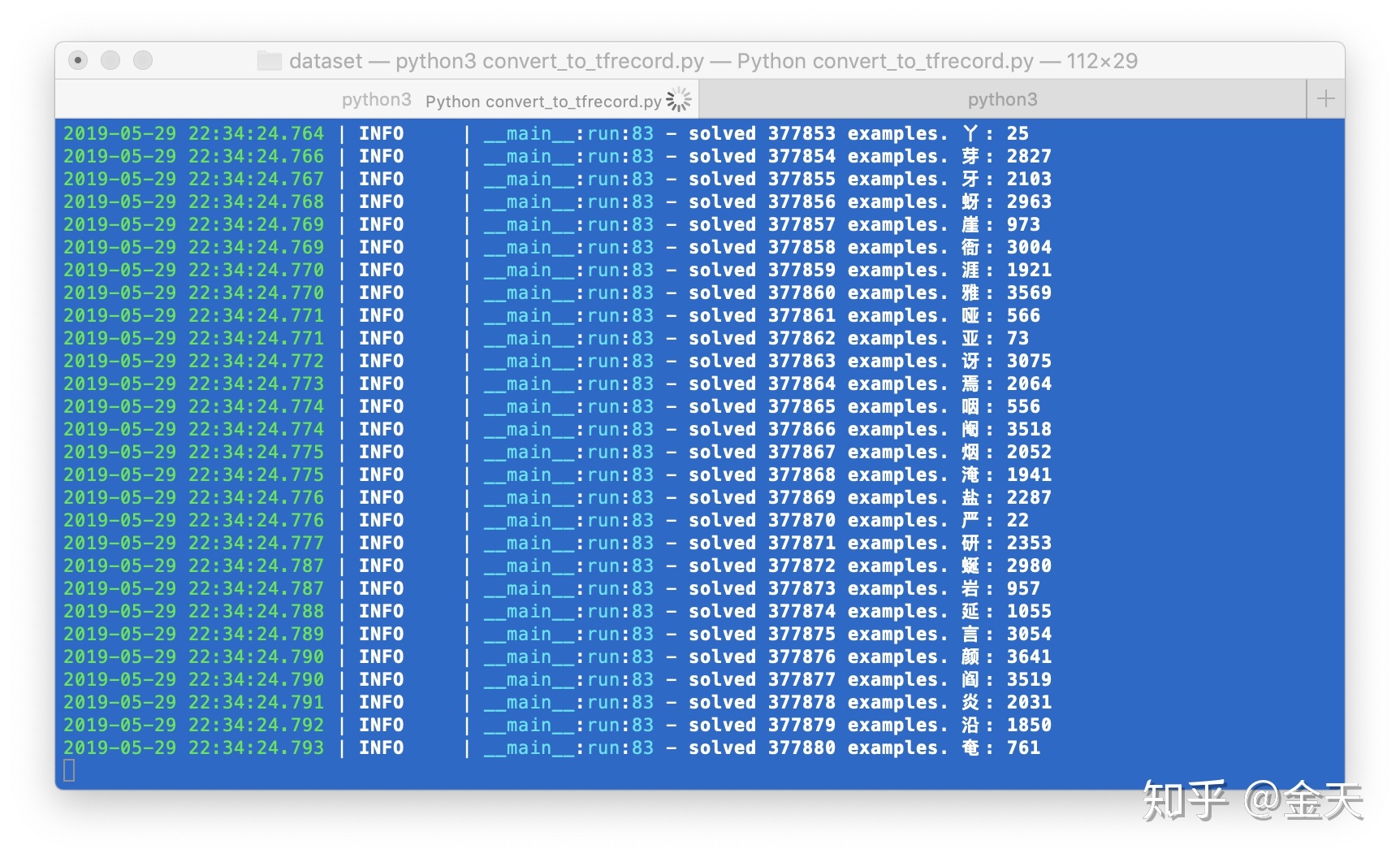Click the value 3075 in the output
The height and width of the screenshot is (858, 1400).
(x=1029, y=361)
